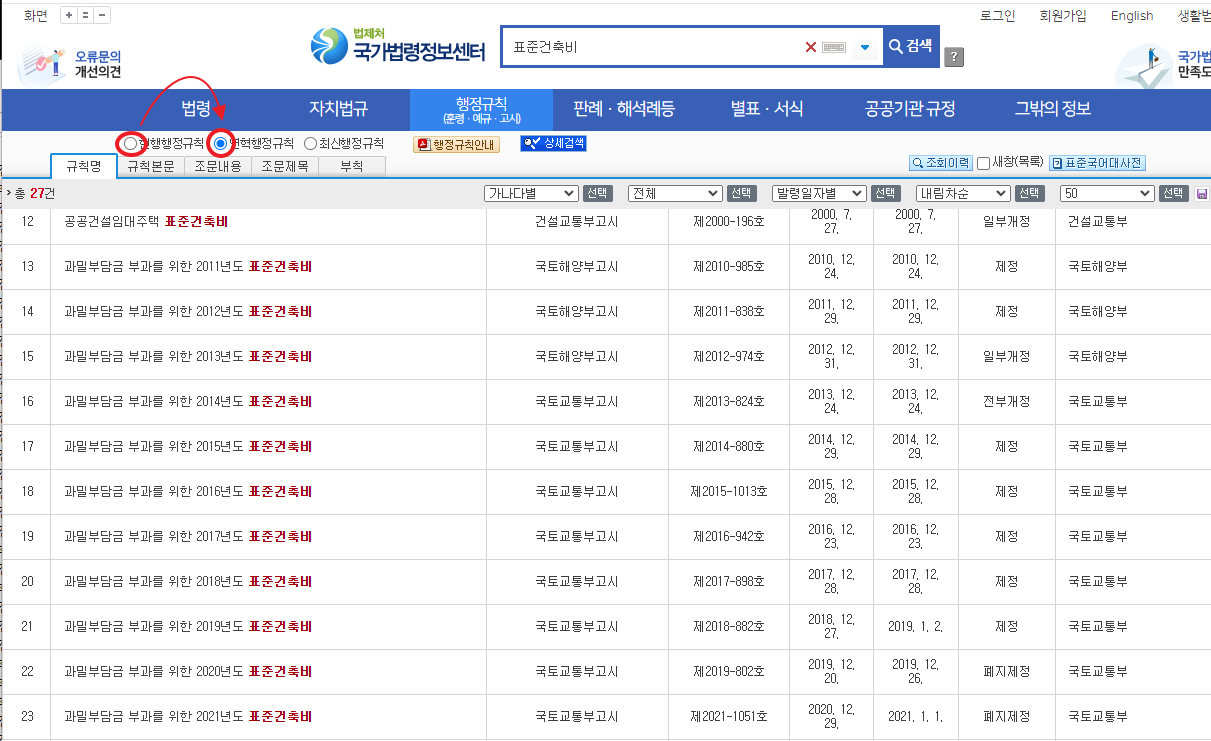Open 오류문의 개선의견 feedback icon
Screen dimensions: 1211x741
pos(70,64)
